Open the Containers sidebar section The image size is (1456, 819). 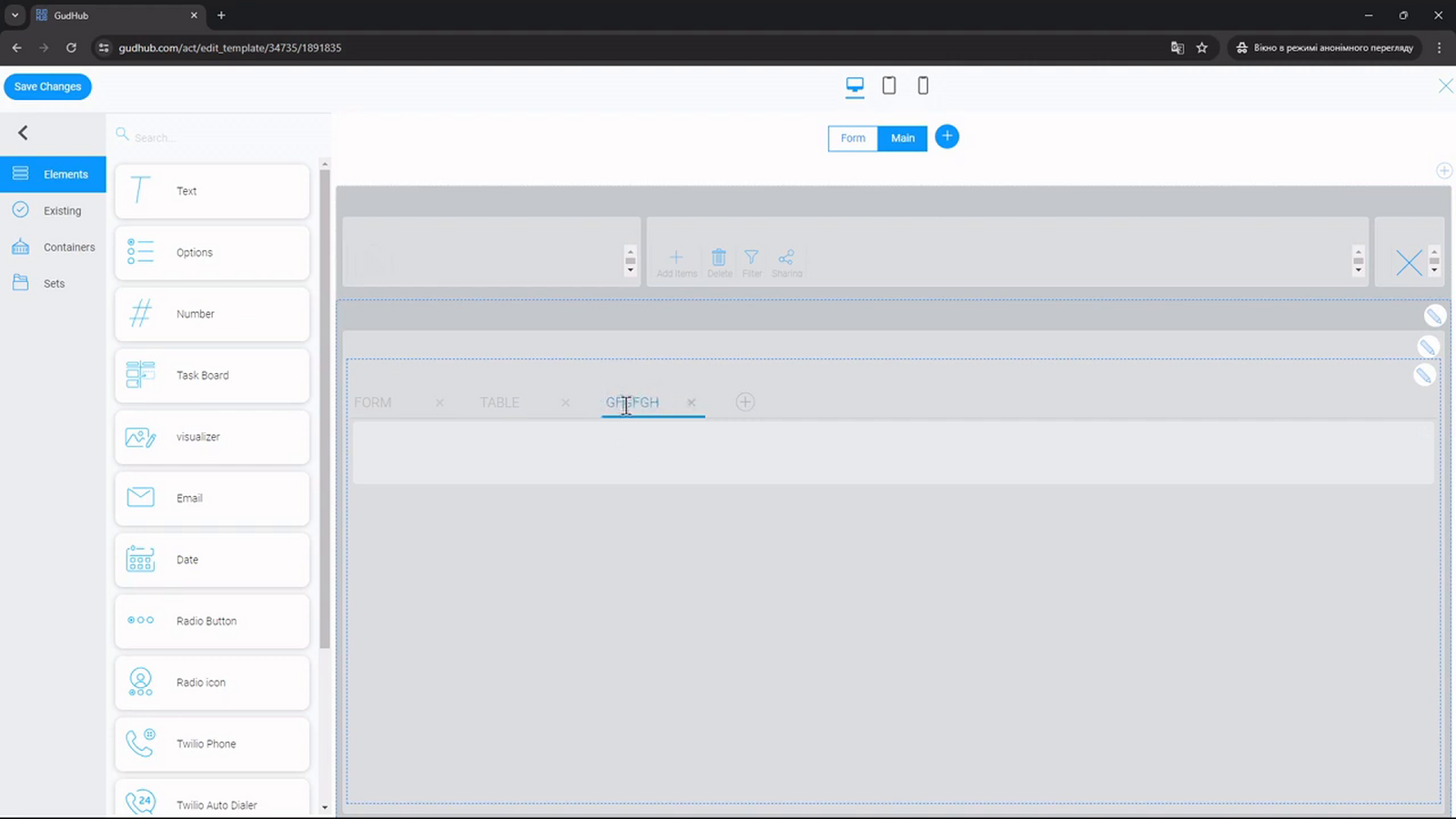[x=53, y=247]
